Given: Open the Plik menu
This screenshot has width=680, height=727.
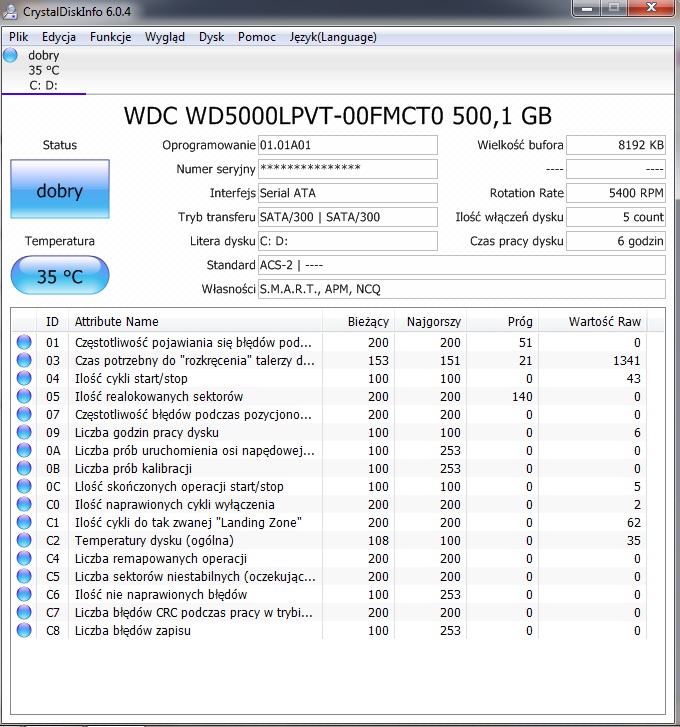Looking at the screenshot, I should pyautogui.click(x=19, y=37).
